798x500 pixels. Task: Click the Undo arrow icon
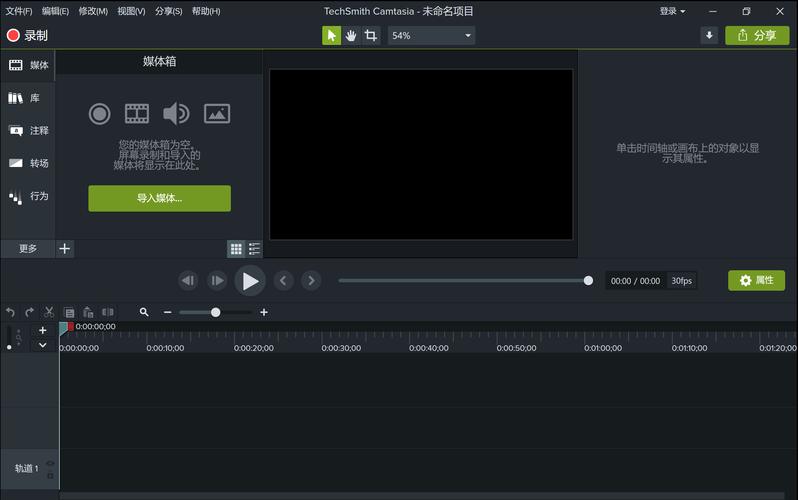click(10, 312)
